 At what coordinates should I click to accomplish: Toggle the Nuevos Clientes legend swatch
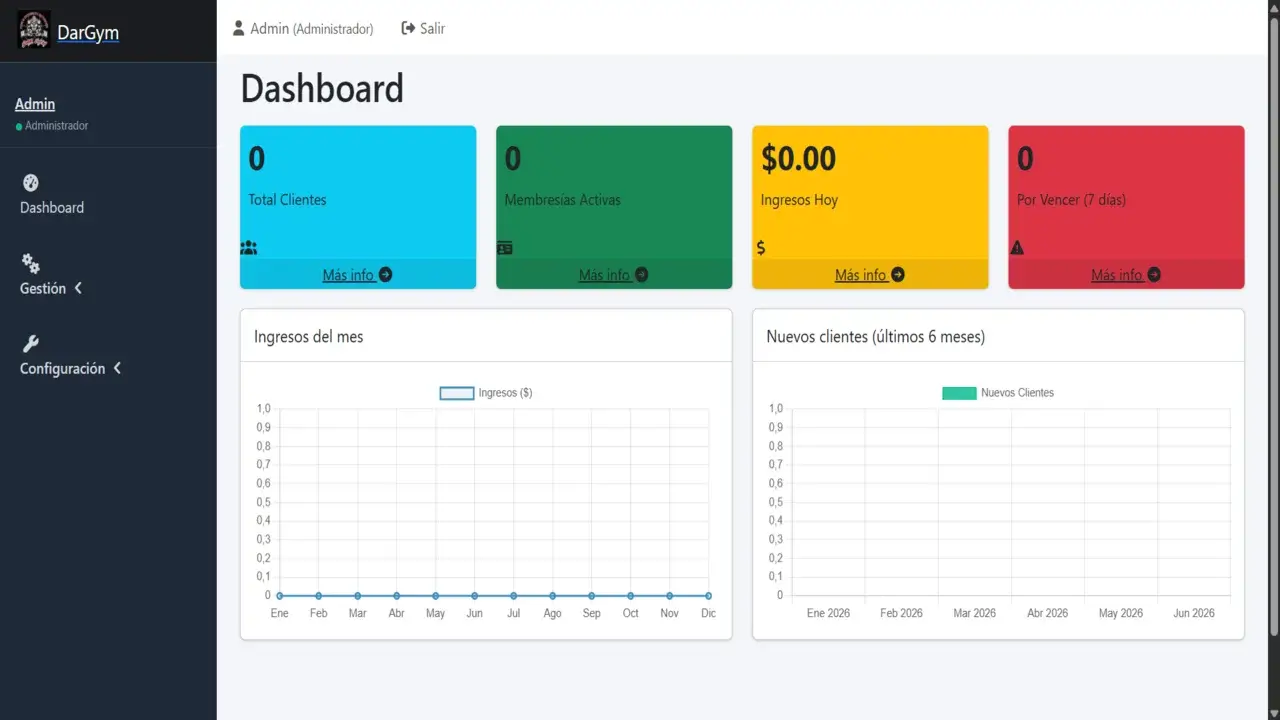(x=959, y=393)
